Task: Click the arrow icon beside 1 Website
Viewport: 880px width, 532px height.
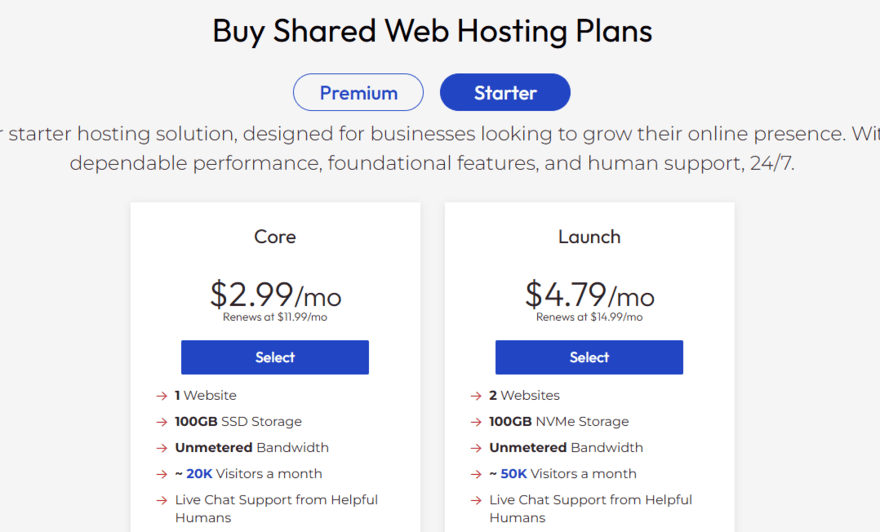Action: tap(162, 396)
